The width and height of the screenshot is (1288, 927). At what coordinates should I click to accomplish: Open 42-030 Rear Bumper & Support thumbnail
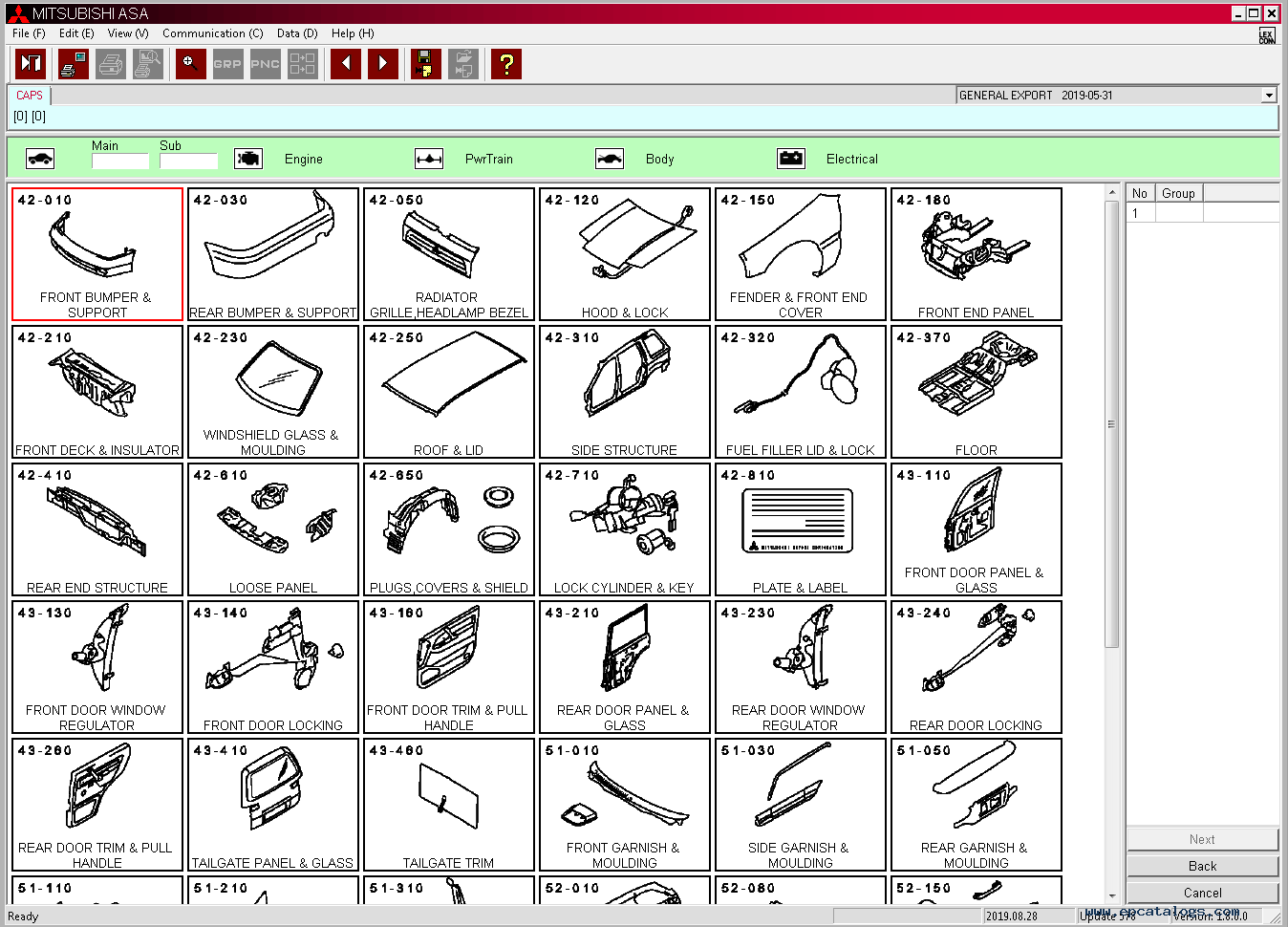coord(273,254)
